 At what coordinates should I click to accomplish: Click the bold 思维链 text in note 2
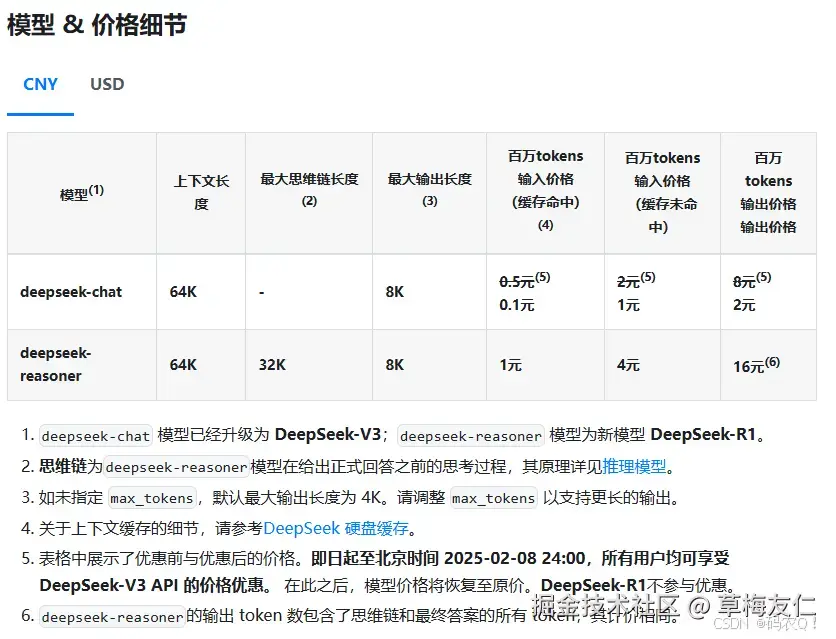pyautogui.click(x=63, y=467)
